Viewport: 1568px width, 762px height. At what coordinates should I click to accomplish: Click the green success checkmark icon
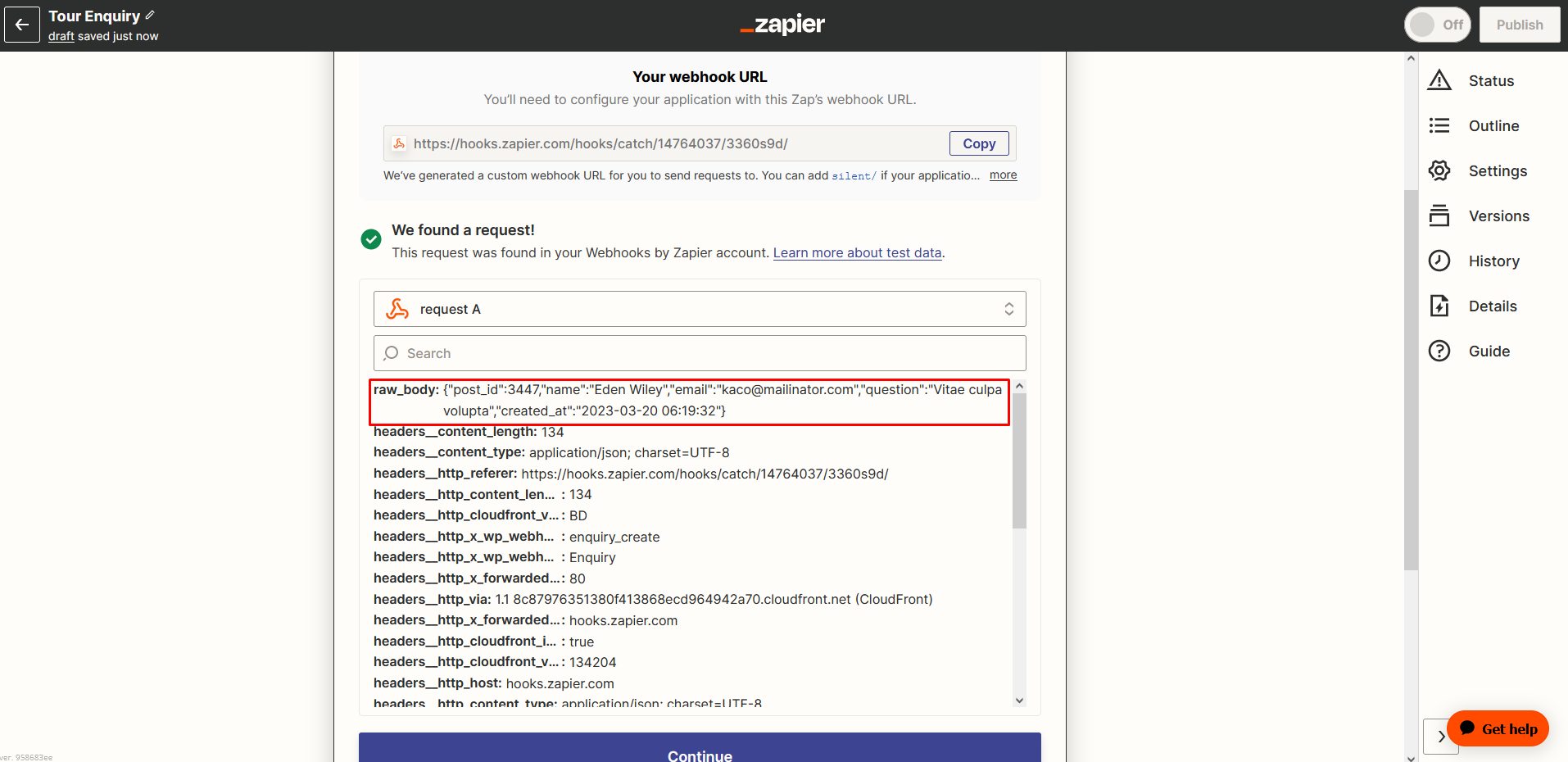[371, 239]
